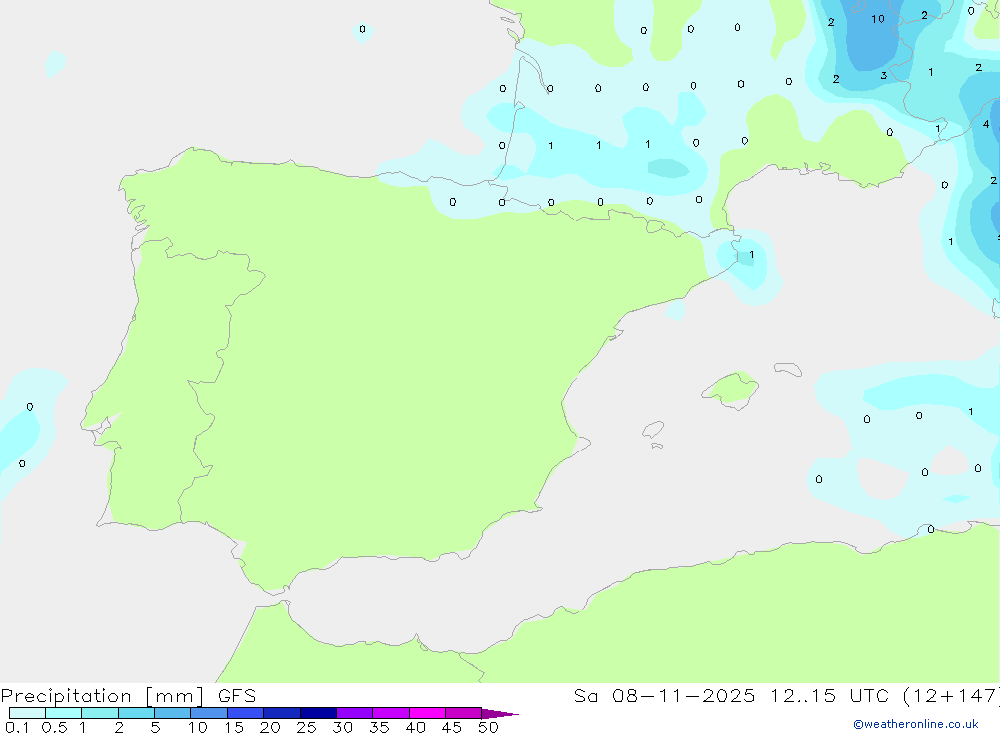
Task: Select the 2–5 mm legend swatch
Action: click(136, 713)
